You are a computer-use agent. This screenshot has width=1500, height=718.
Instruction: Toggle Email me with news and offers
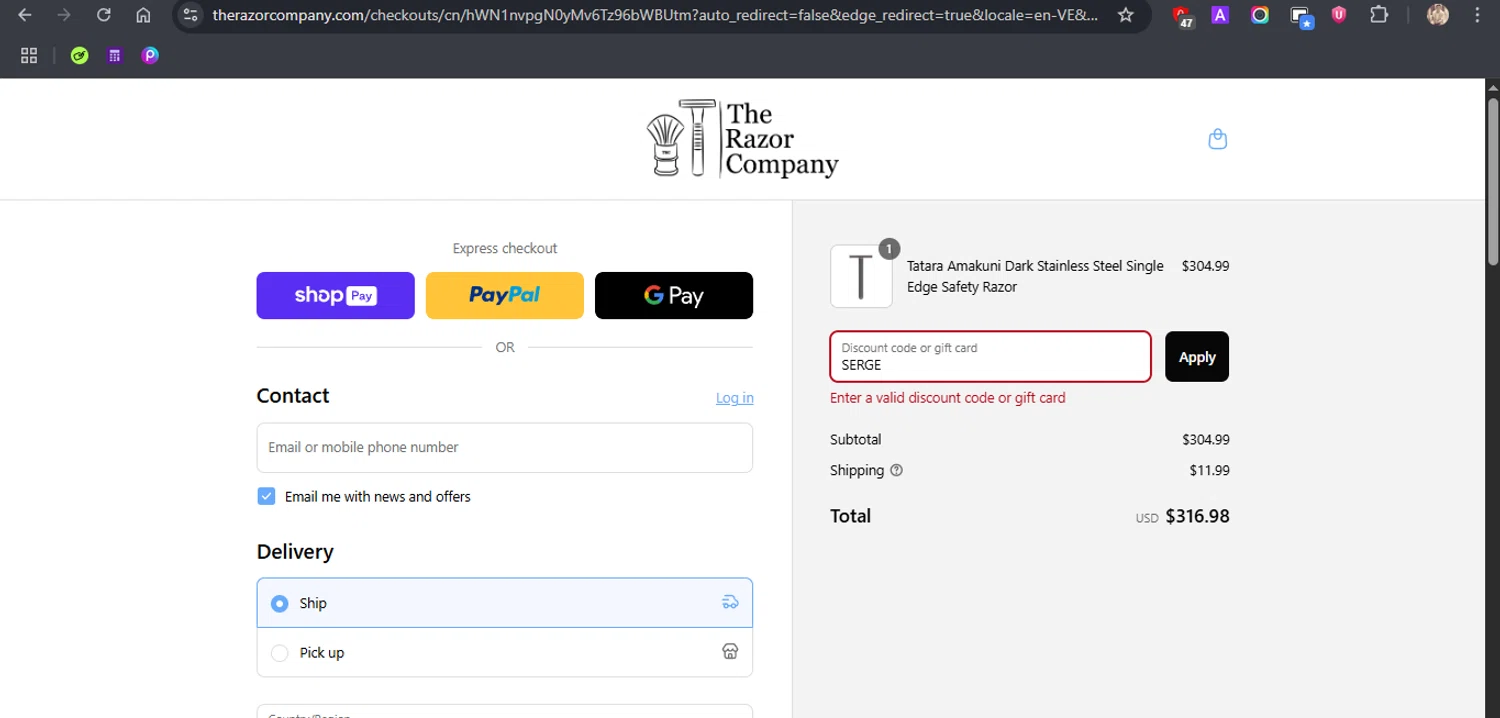266,496
